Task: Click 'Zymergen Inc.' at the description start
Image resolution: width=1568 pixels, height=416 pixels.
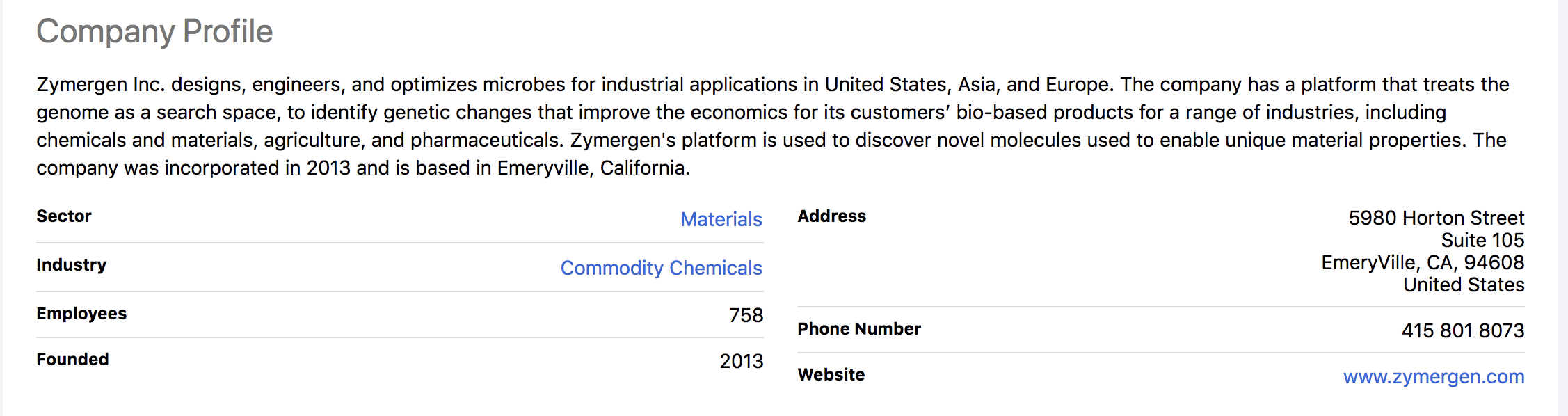Action: tap(99, 84)
